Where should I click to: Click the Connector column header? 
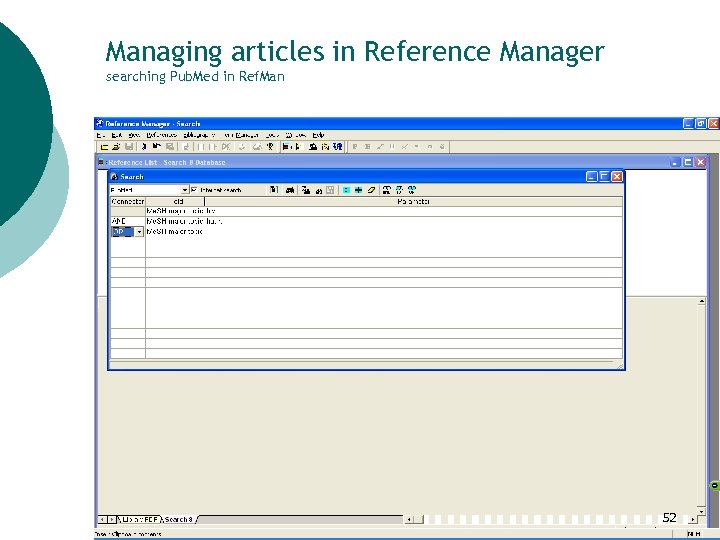pos(128,201)
